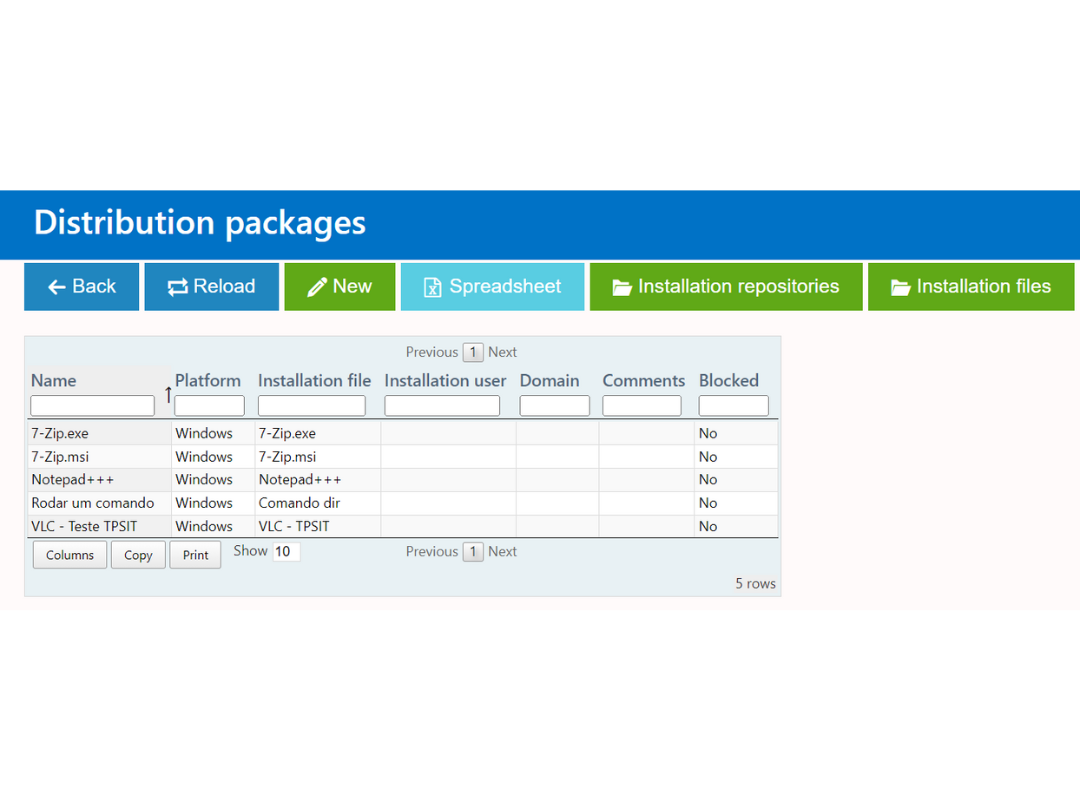
Task: Select the Notepad+++ package row
Action: point(403,480)
